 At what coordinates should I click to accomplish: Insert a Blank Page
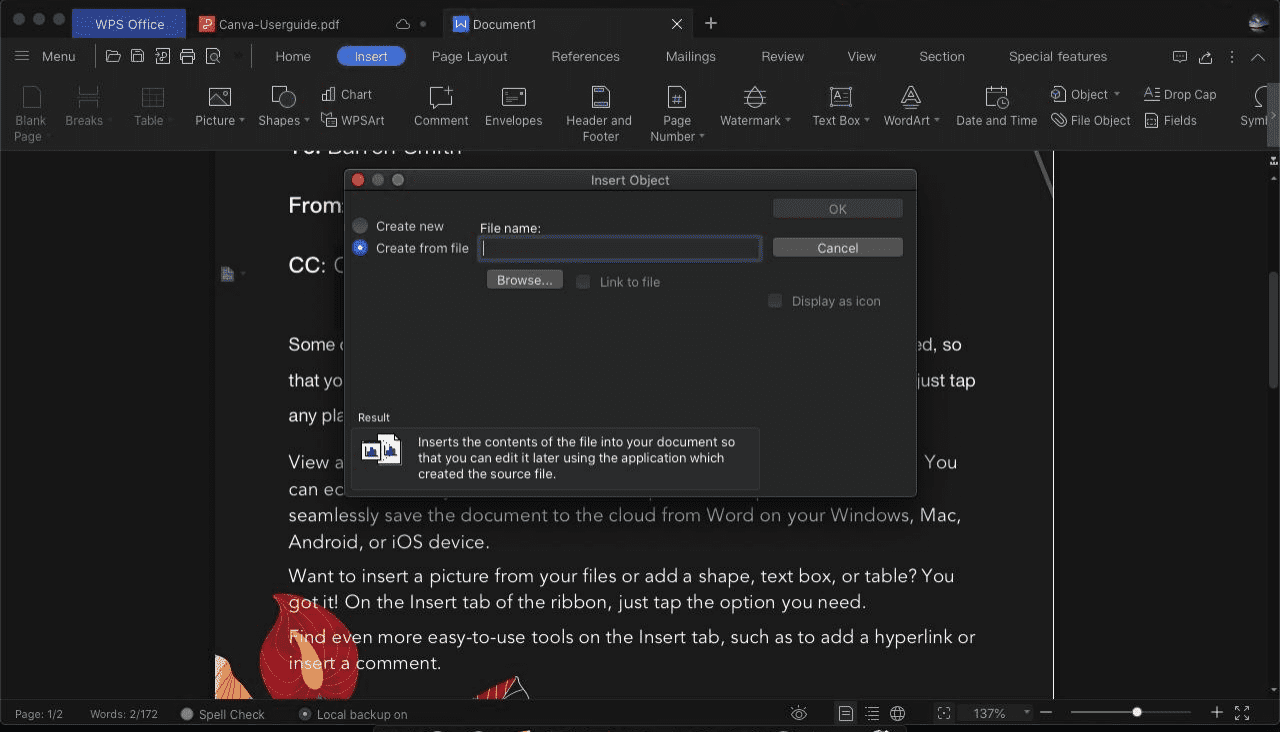pyautogui.click(x=30, y=108)
